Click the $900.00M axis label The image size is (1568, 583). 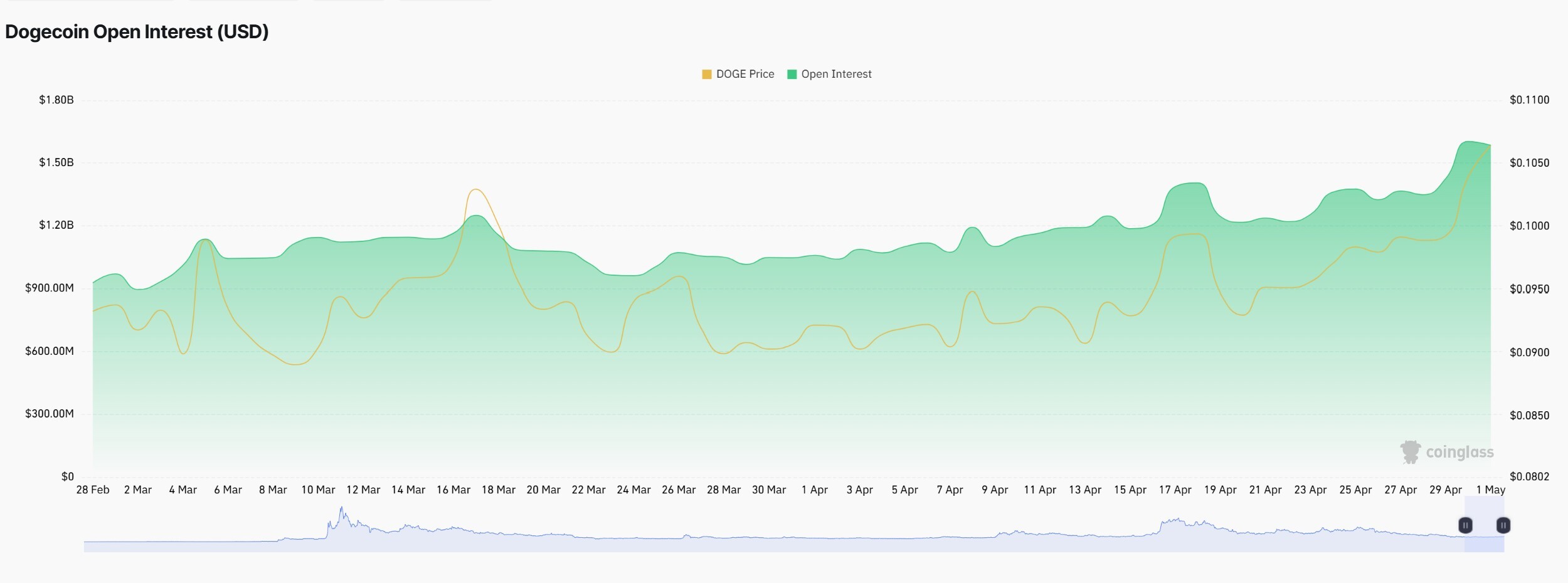[50, 288]
